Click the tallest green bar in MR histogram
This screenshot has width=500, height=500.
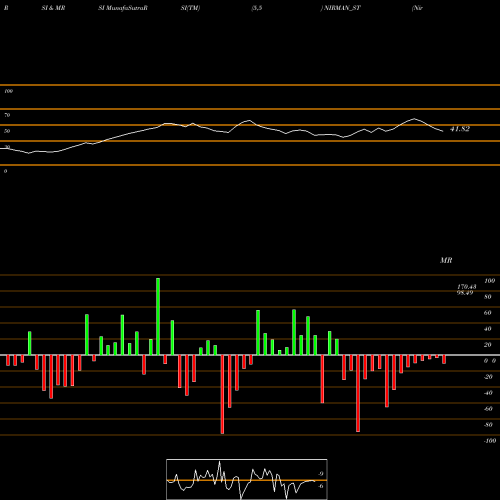[158, 316]
